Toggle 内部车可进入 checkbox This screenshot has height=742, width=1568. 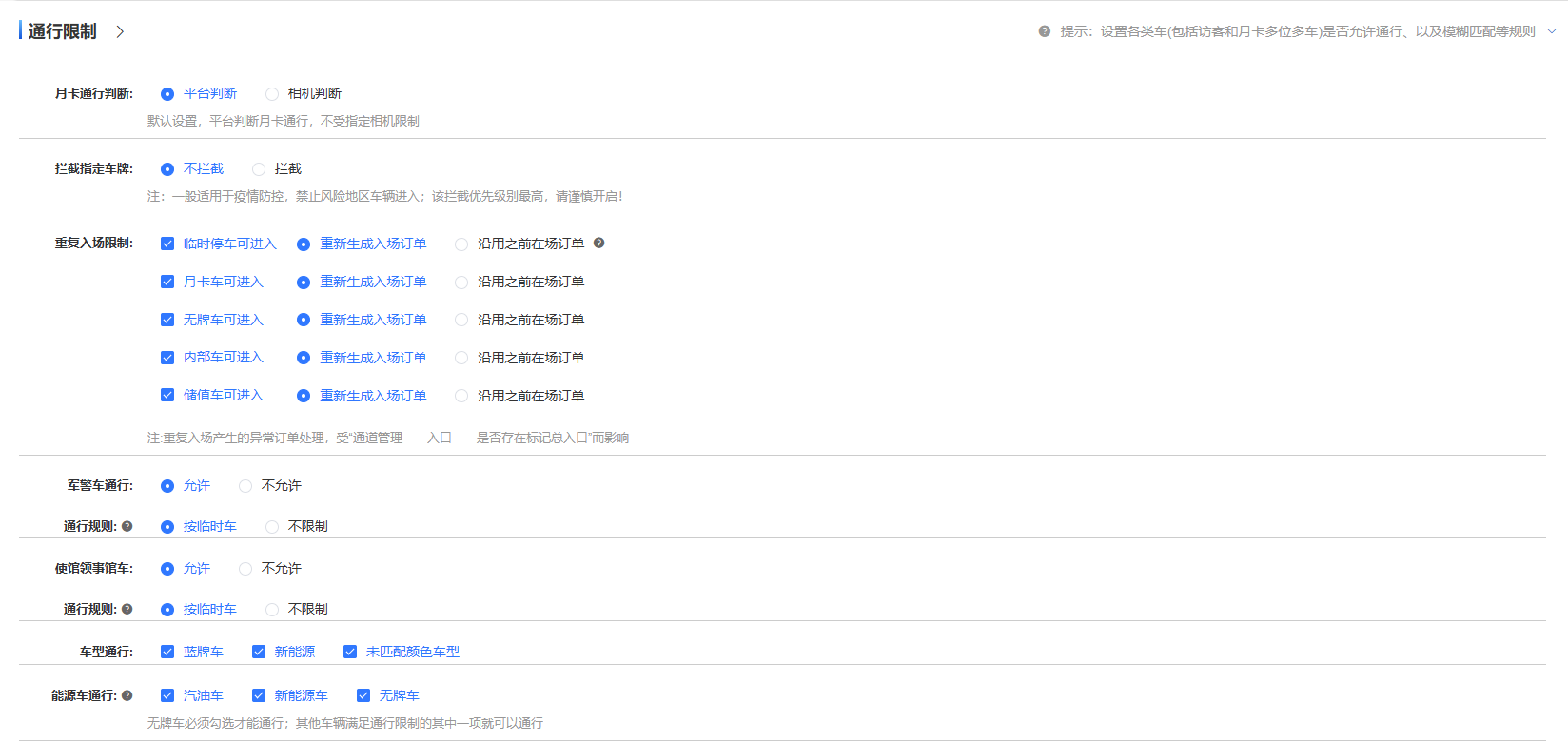(x=167, y=358)
